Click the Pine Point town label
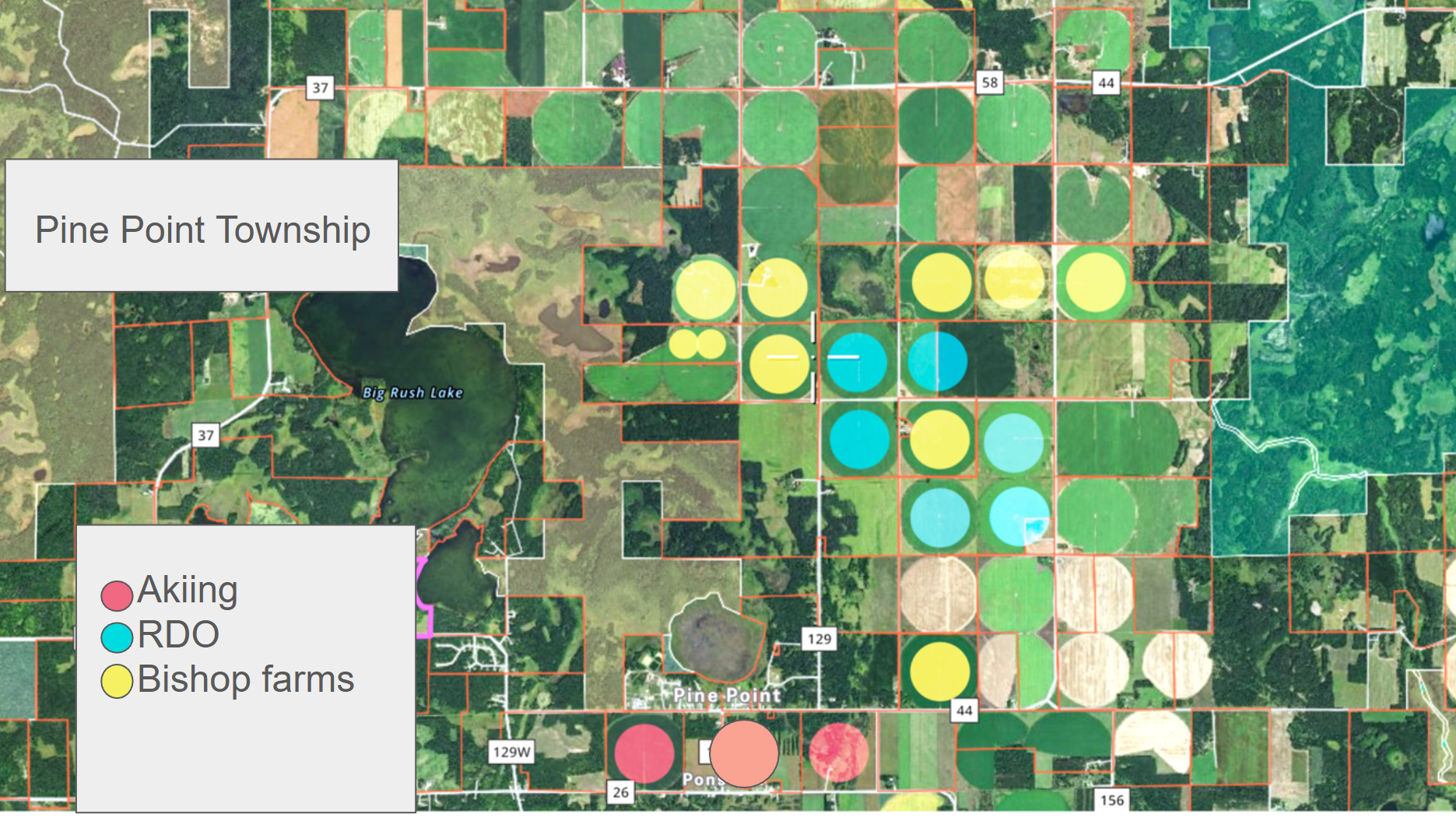 727,695
